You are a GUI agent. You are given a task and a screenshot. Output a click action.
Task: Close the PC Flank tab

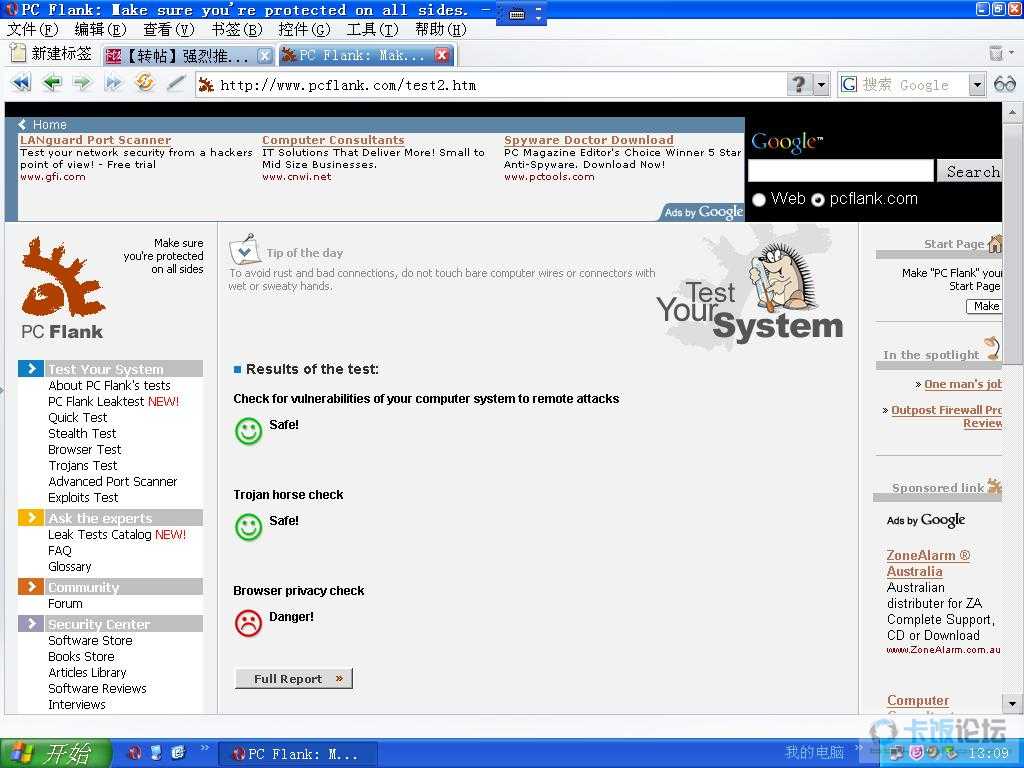[442, 55]
